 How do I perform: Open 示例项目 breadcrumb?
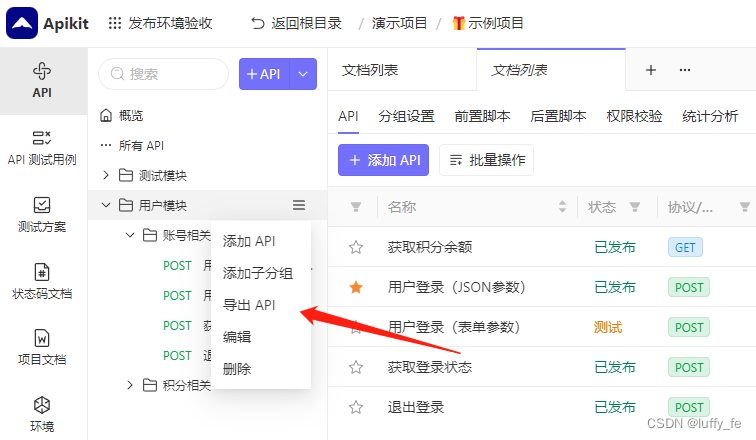[x=496, y=23]
